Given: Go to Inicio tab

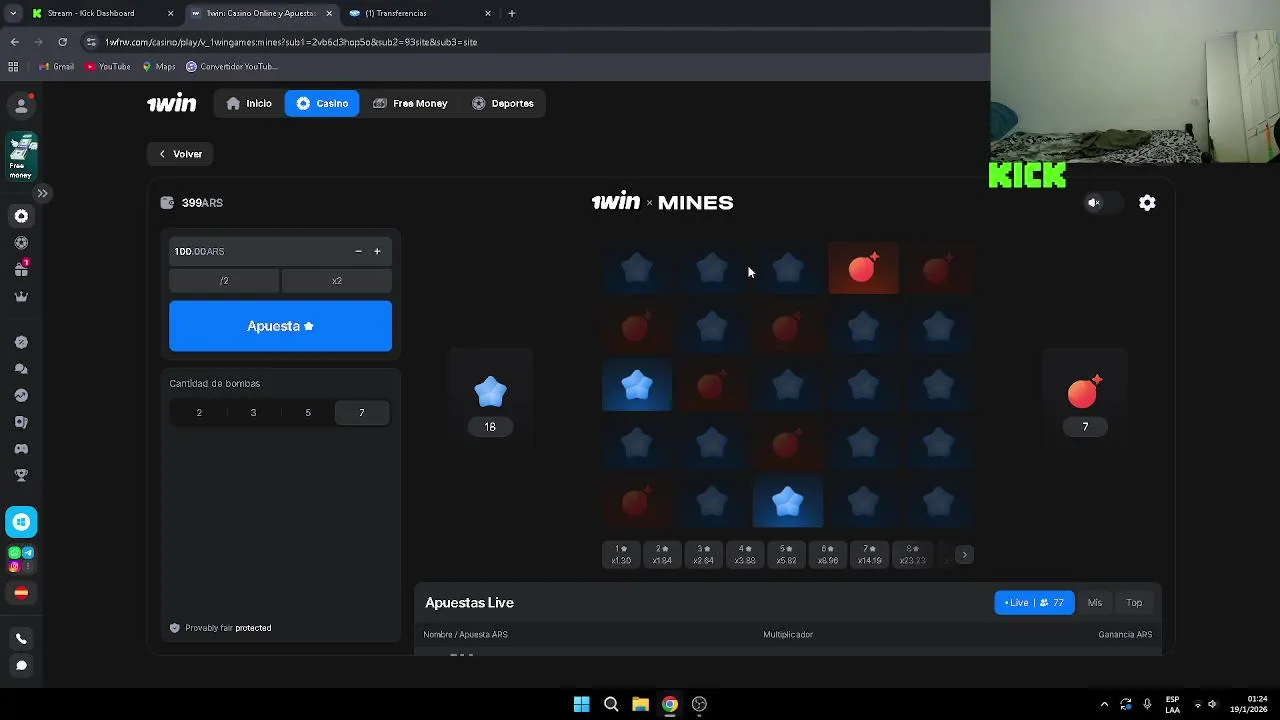Looking at the screenshot, I should pos(249,103).
